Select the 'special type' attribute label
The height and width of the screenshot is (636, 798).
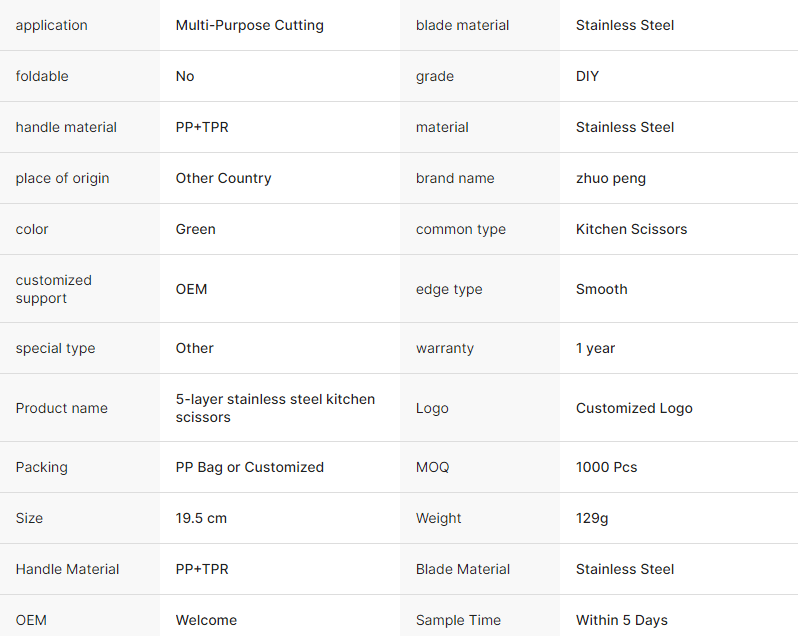pyautogui.click(x=55, y=348)
